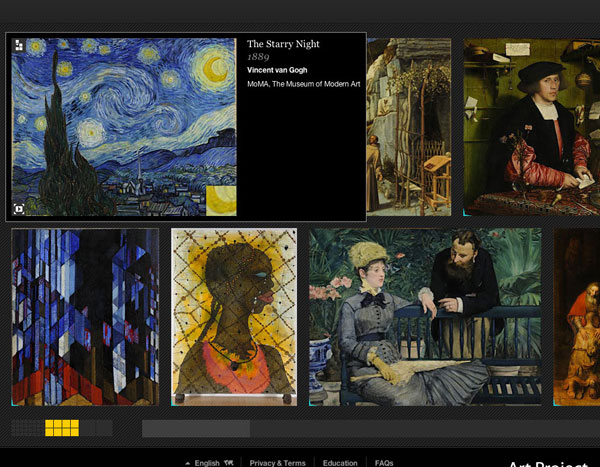Viewport: 600px width, 467px height.
Task: Open 'MoMA, The Museum of Modern Art' link
Action: [x=304, y=84]
